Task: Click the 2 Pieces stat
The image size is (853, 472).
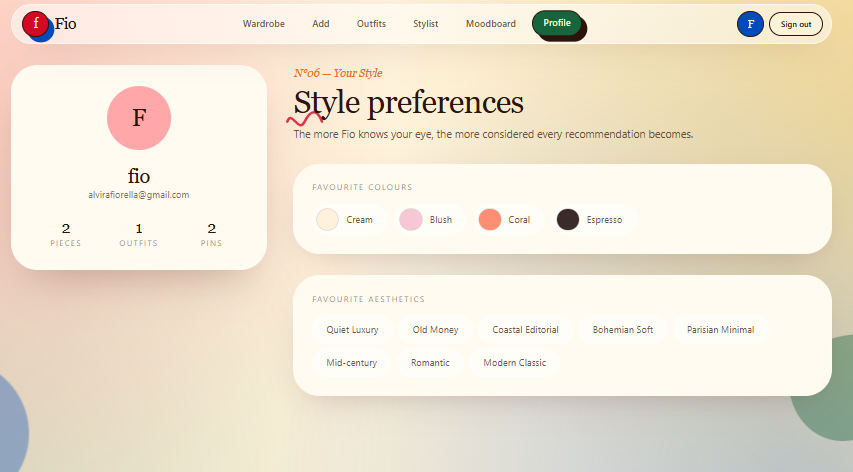Action: pyautogui.click(x=66, y=235)
